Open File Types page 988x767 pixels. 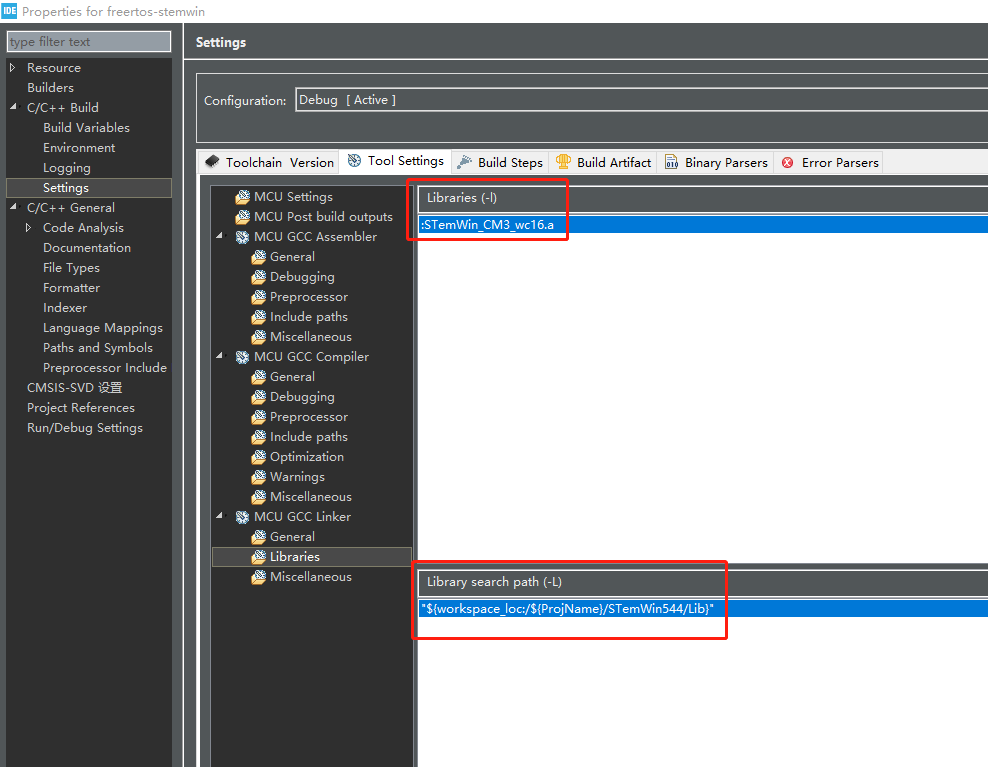click(x=71, y=268)
